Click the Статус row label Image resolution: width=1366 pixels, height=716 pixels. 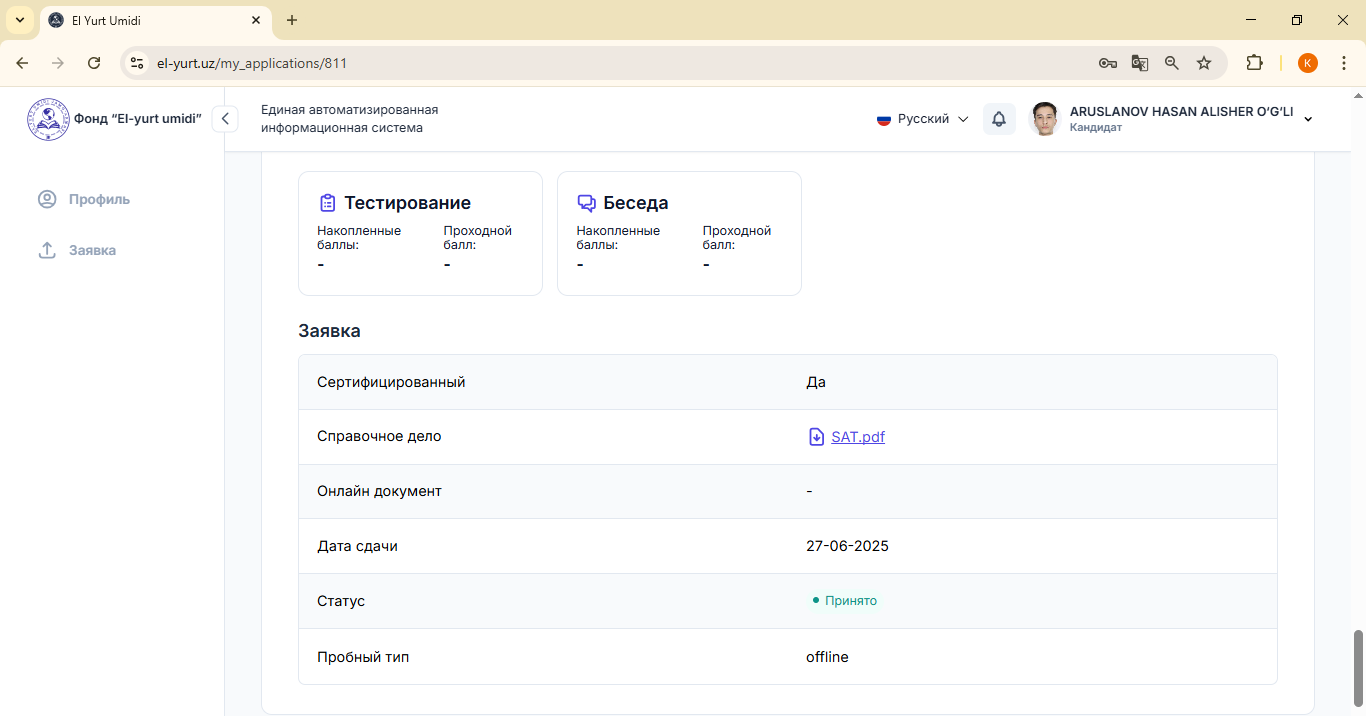pyautogui.click(x=341, y=601)
